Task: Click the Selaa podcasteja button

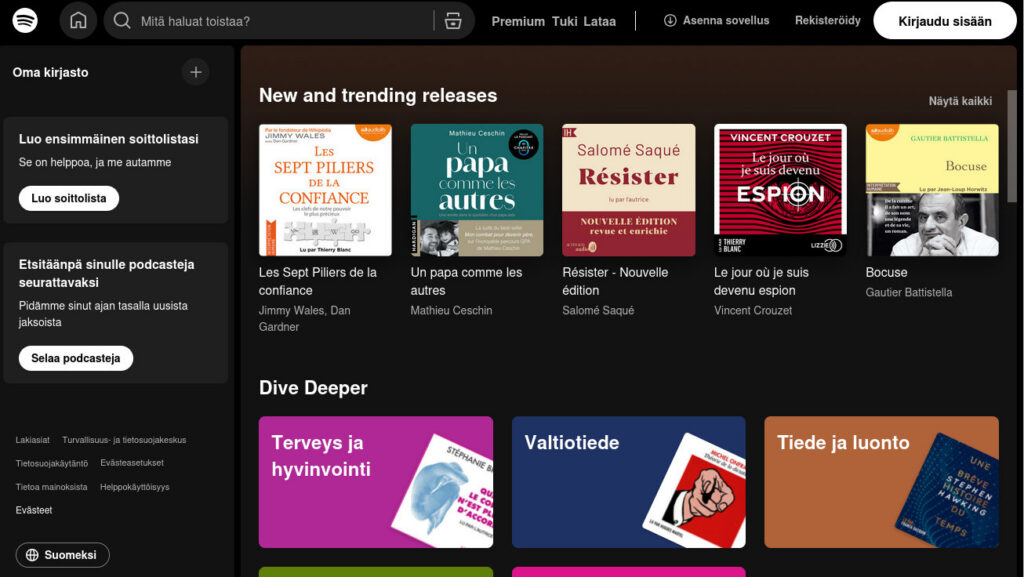Action: coord(76,357)
